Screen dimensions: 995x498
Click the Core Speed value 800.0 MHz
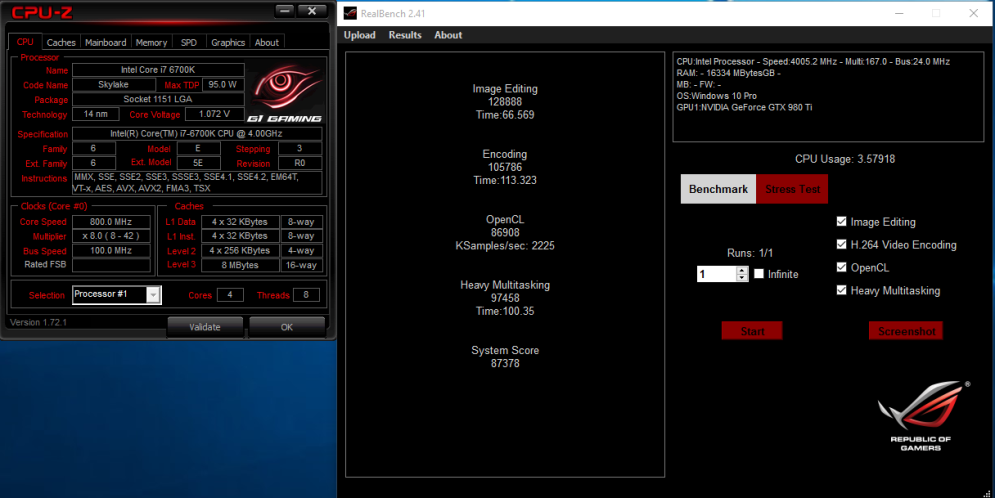click(111, 222)
